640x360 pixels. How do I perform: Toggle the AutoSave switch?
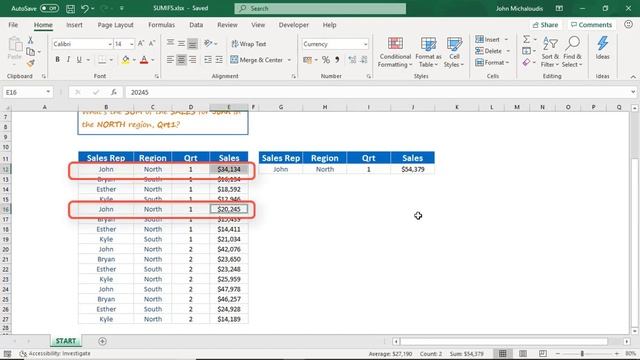click(x=49, y=8)
